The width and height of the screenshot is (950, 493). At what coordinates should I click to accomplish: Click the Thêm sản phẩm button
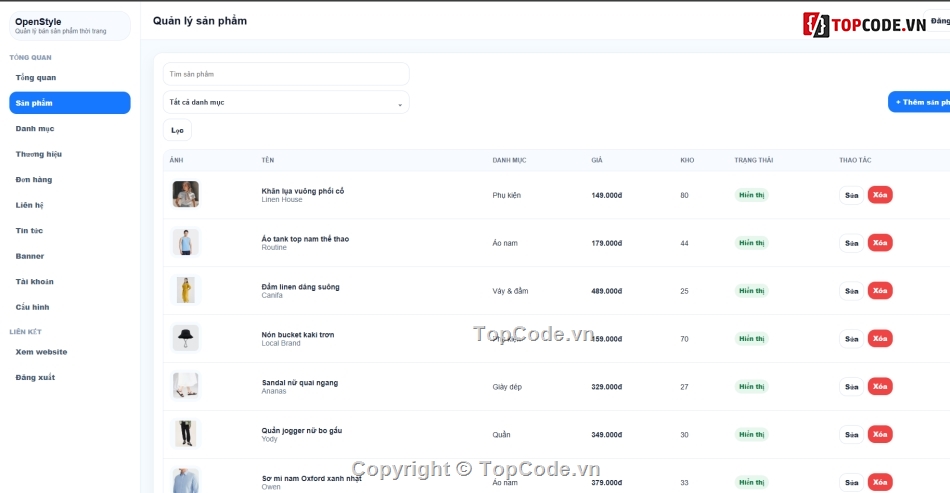(x=919, y=102)
